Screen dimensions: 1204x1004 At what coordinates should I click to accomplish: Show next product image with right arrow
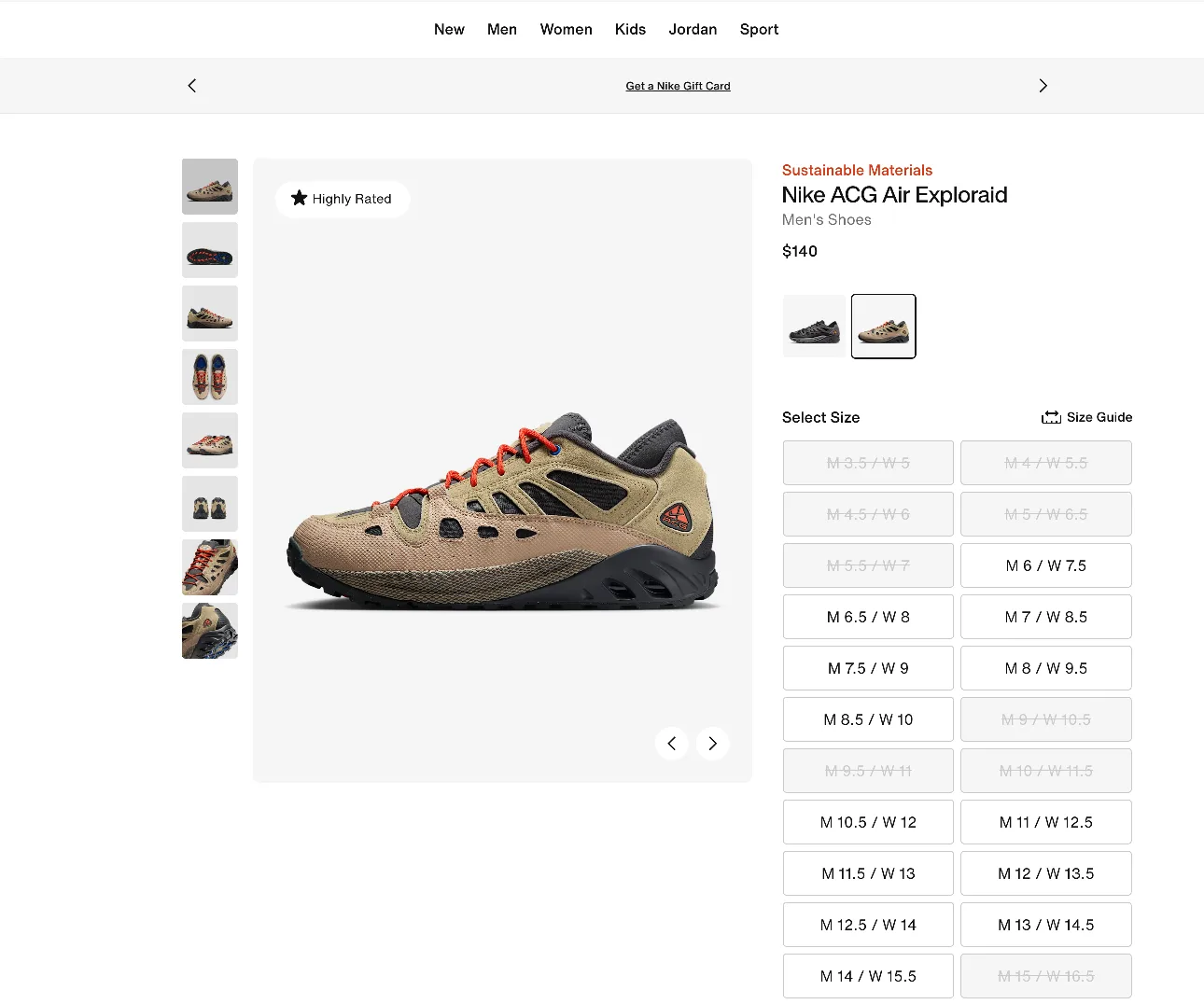[x=712, y=744]
